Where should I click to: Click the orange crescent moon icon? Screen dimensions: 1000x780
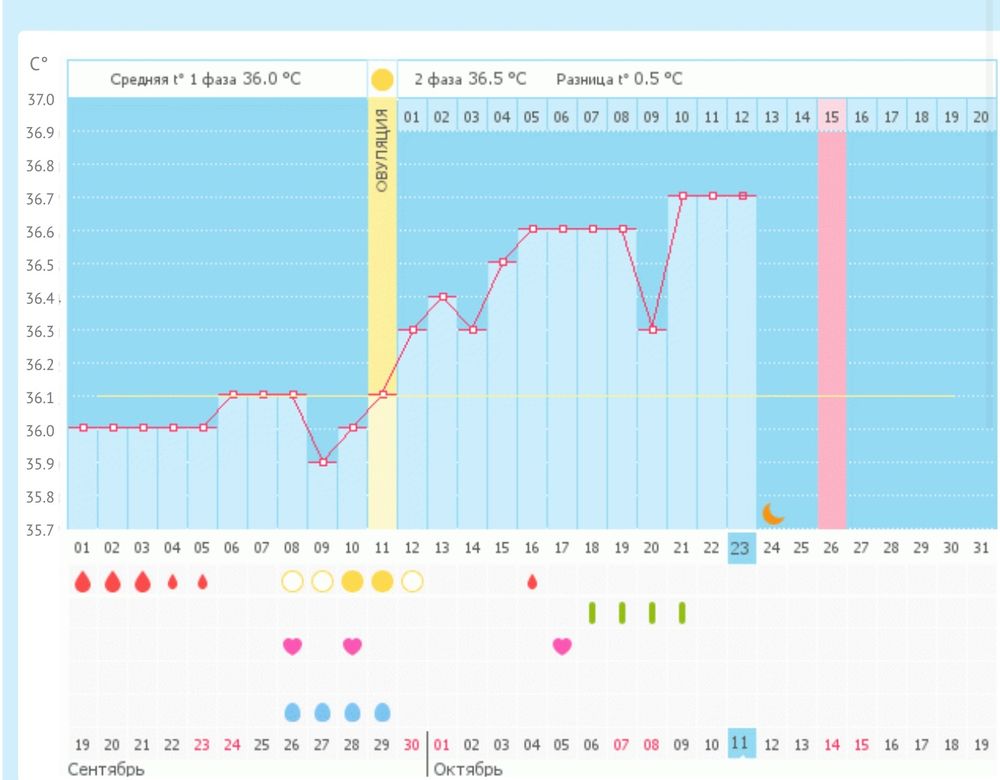click(x=772, y=514)
